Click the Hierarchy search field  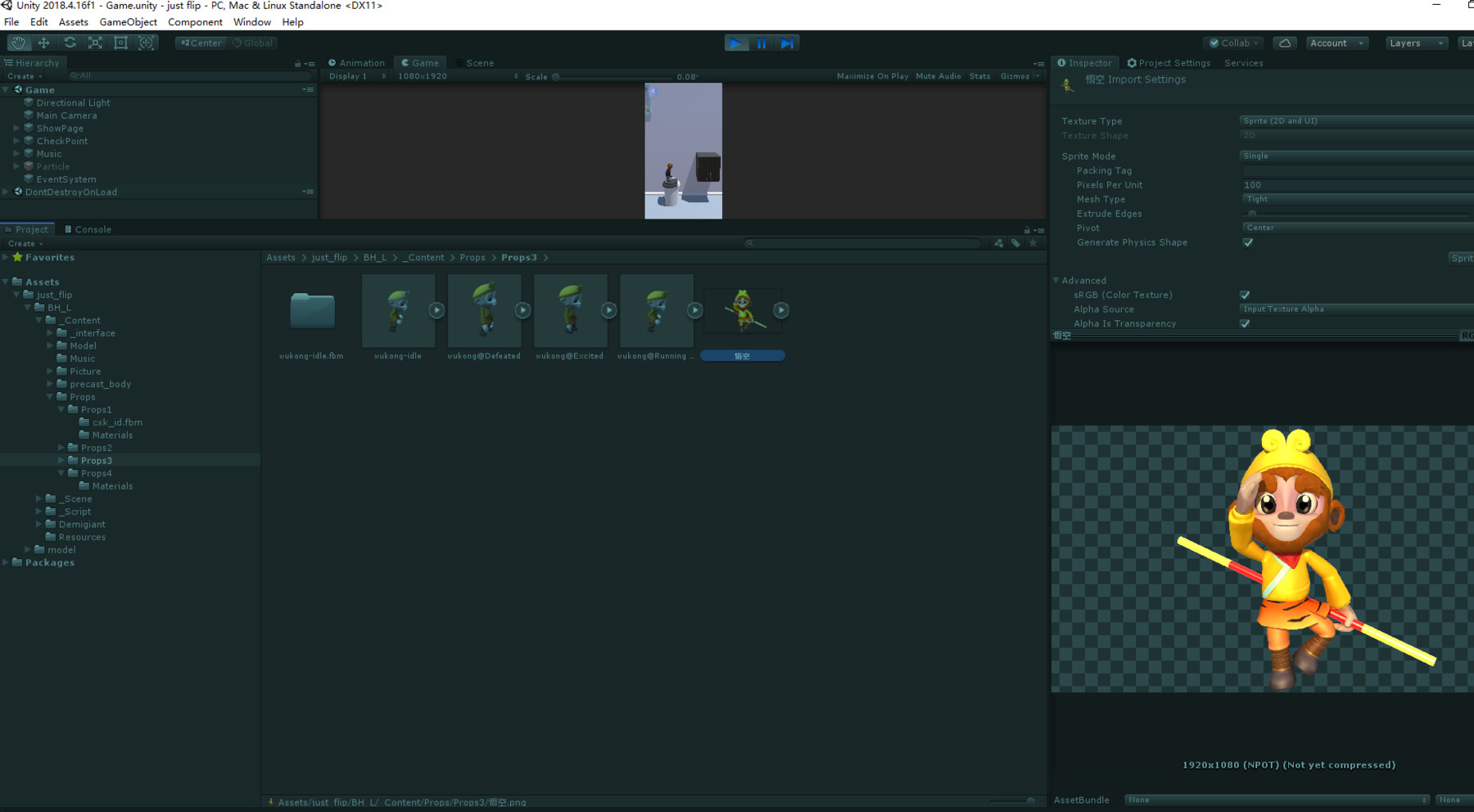point(190,75)
